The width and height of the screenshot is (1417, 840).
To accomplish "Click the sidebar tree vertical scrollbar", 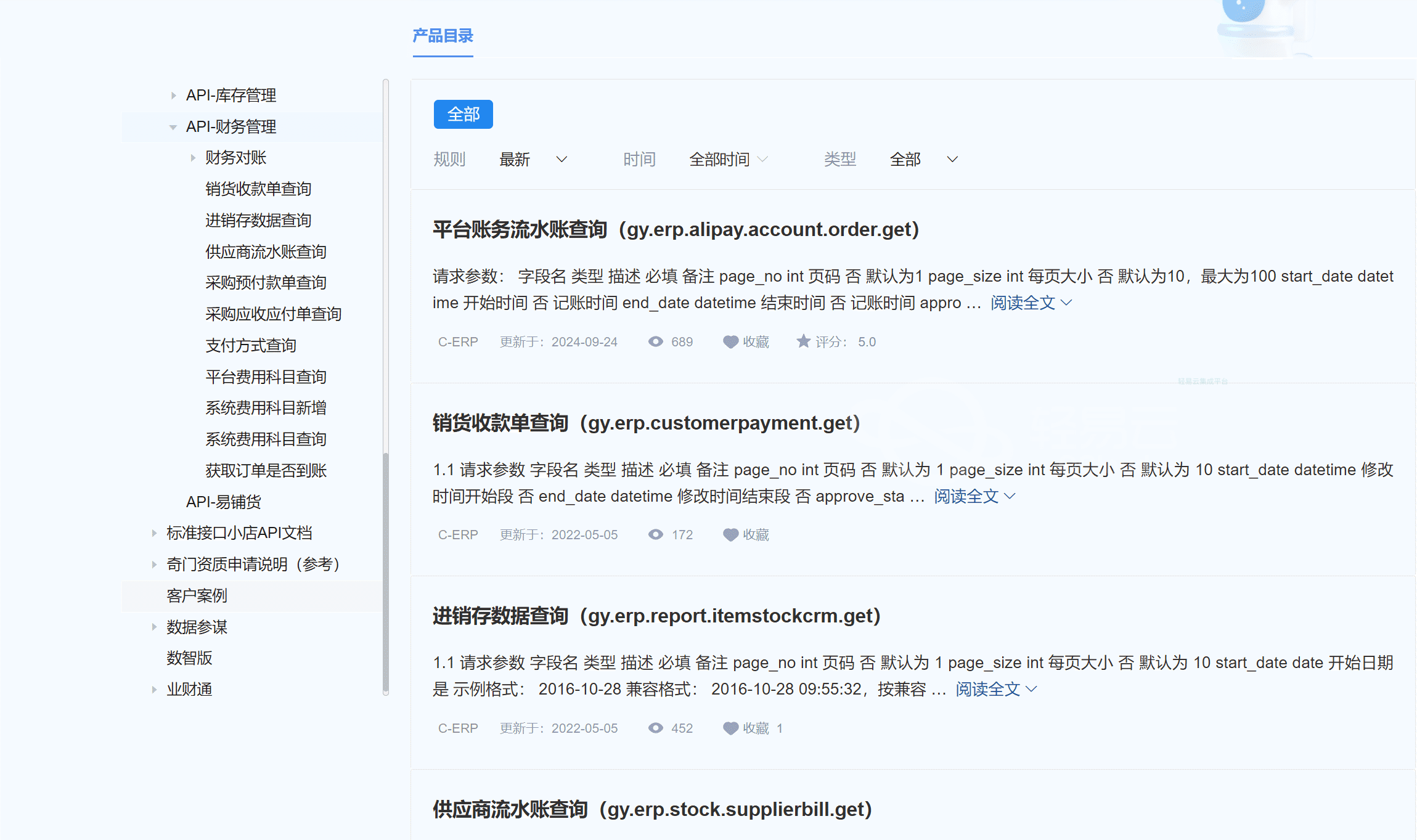I will coord(386,573).
